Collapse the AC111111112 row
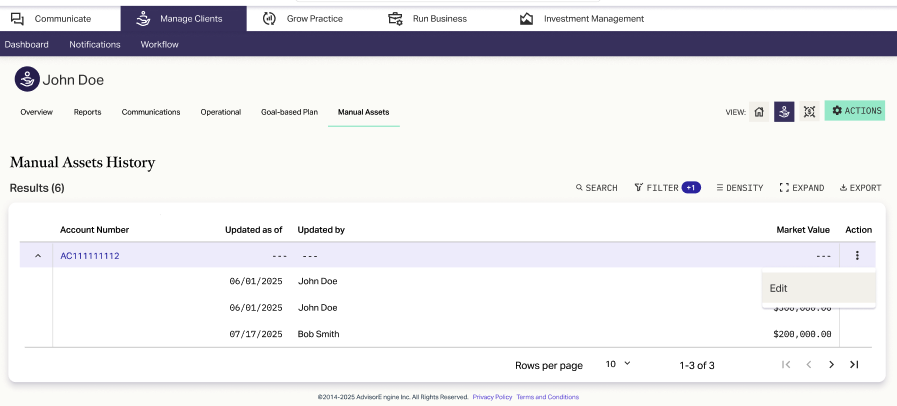 tap(38, 256)
